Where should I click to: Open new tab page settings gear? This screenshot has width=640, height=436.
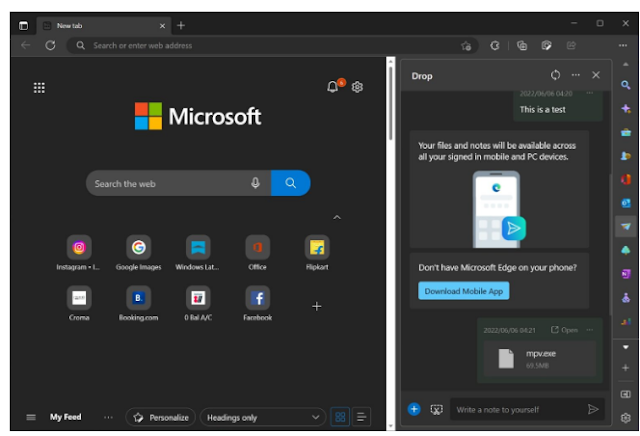click(x=357, y=87)
